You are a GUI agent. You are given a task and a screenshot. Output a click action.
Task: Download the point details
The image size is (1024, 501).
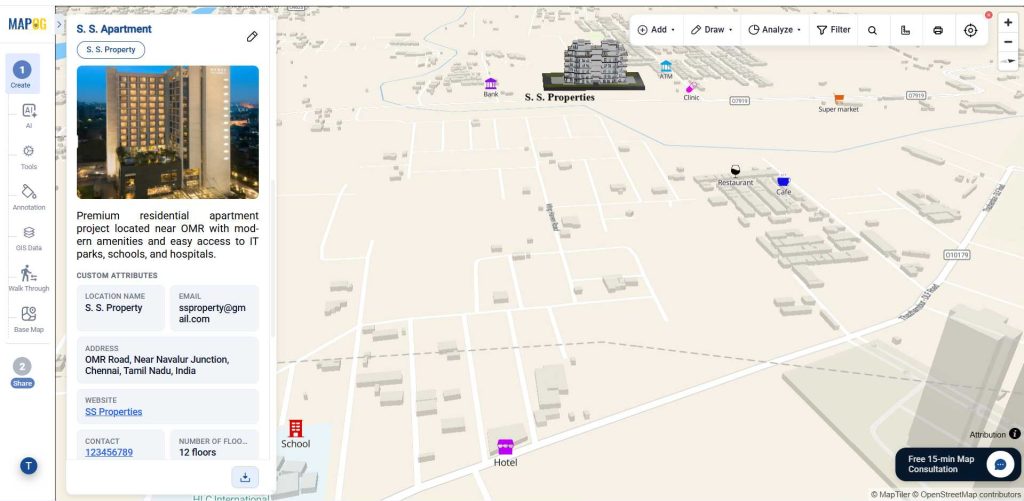point(245,477)
